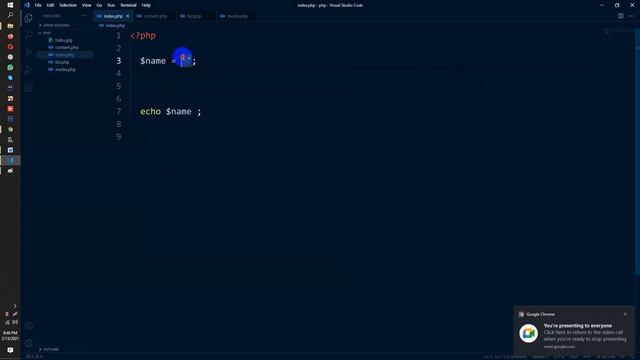640x360 pixels.
Task: Click '$name' on line 3
Action: pos(153,61)
